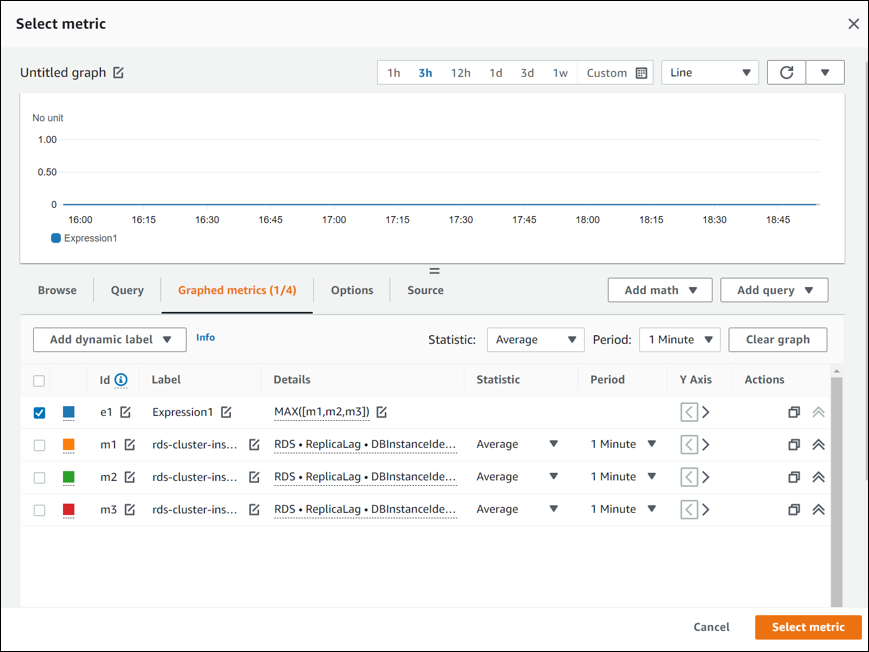Open the Statistic Average dropdown
Image resolution: width=869 pixels, height=652 pixels.
point(535,339)
